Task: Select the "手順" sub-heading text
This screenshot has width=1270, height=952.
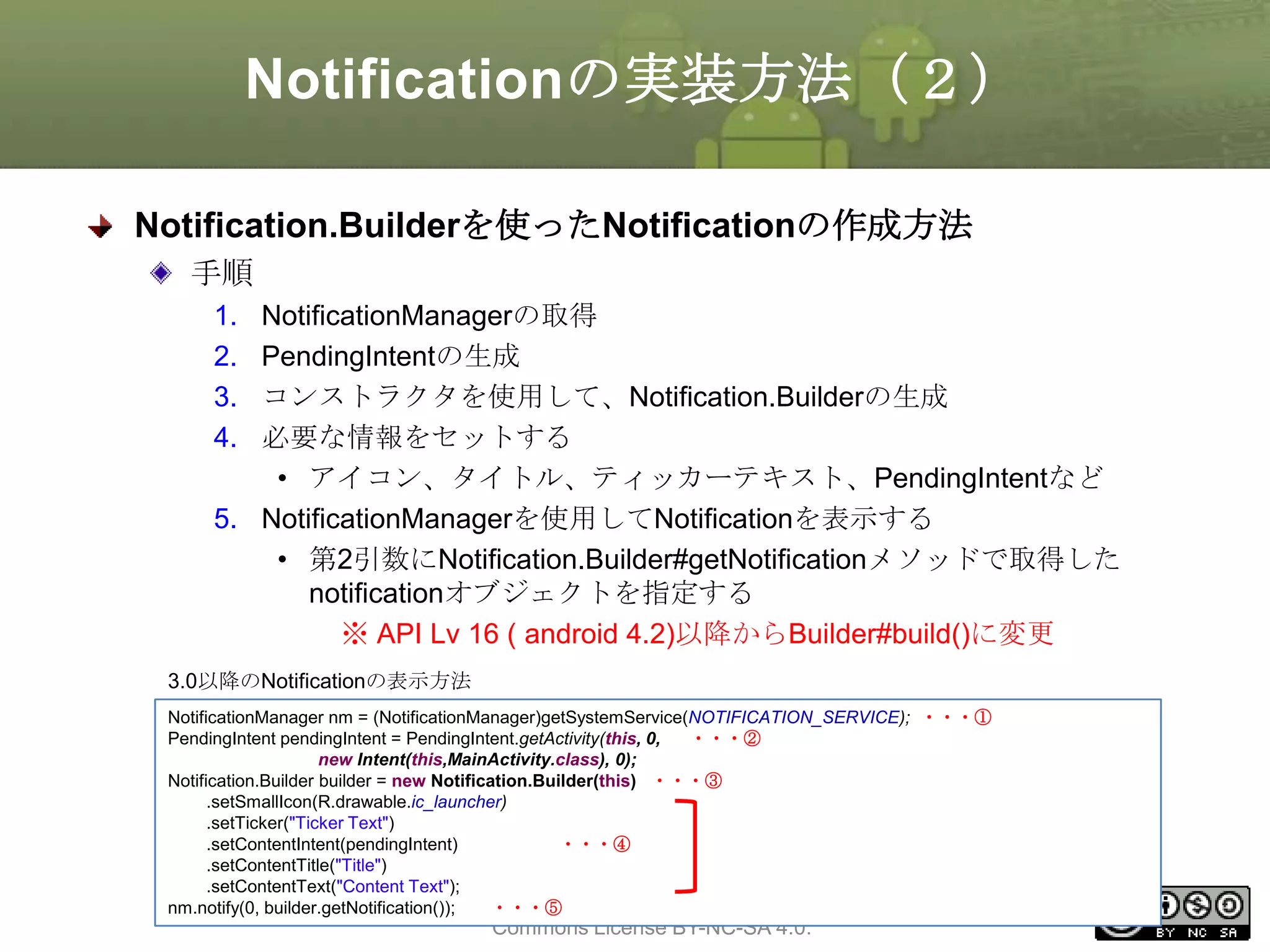Action: point(222,273)
